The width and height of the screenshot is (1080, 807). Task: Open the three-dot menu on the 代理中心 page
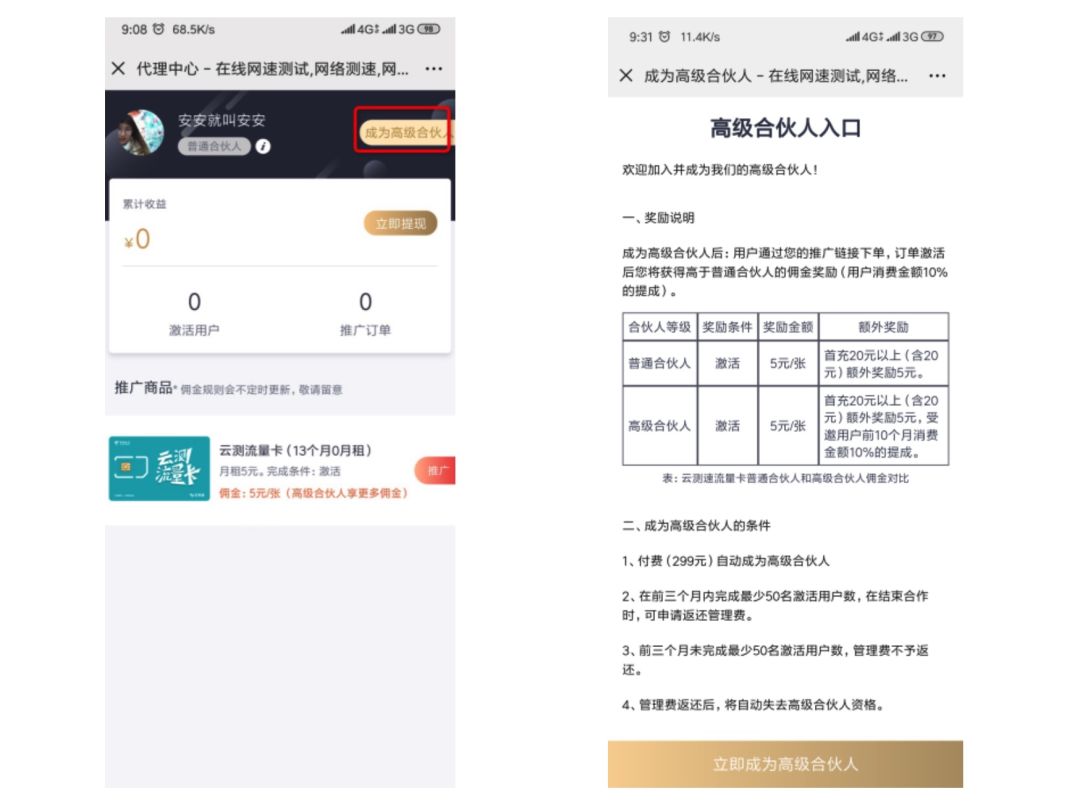point(433,68)
